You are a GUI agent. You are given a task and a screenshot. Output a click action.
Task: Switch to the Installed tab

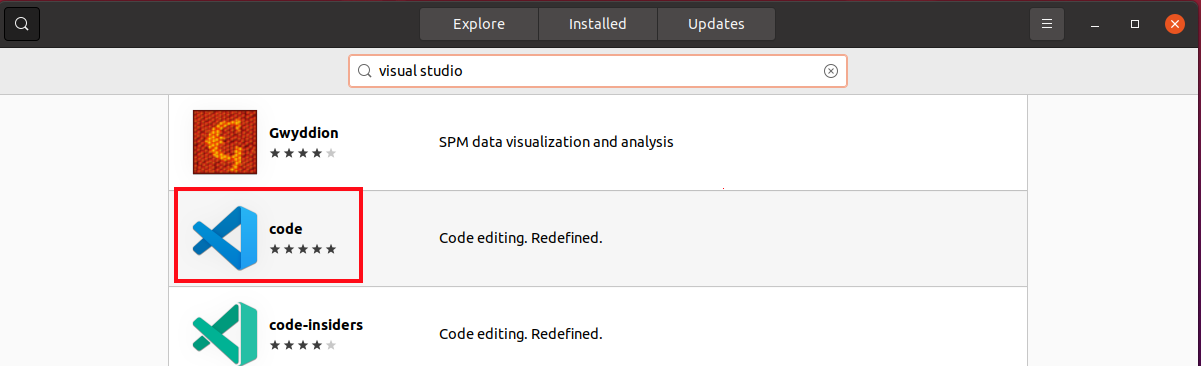[x=598, y=23]
